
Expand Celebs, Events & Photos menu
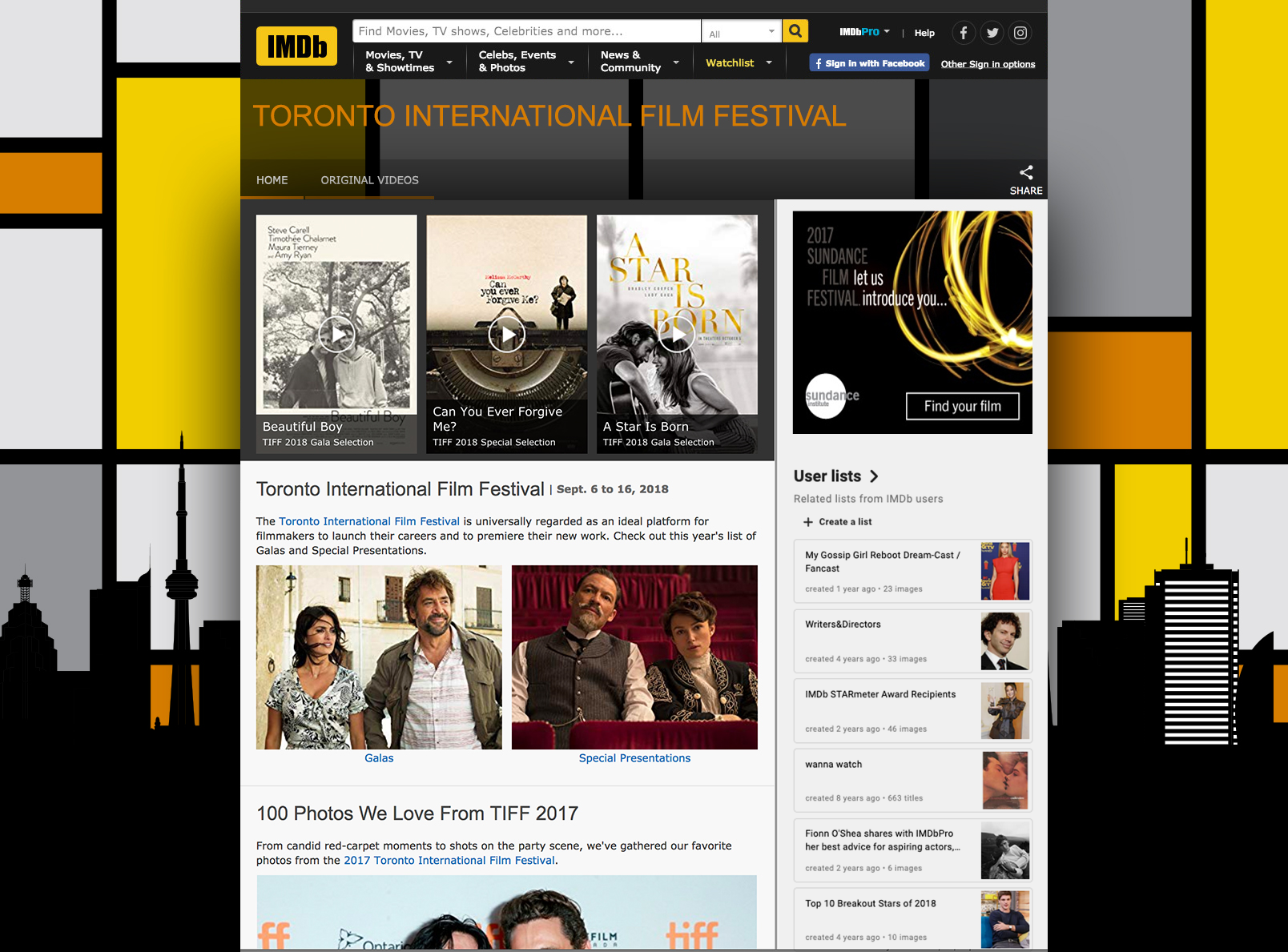tap(526, 62)
